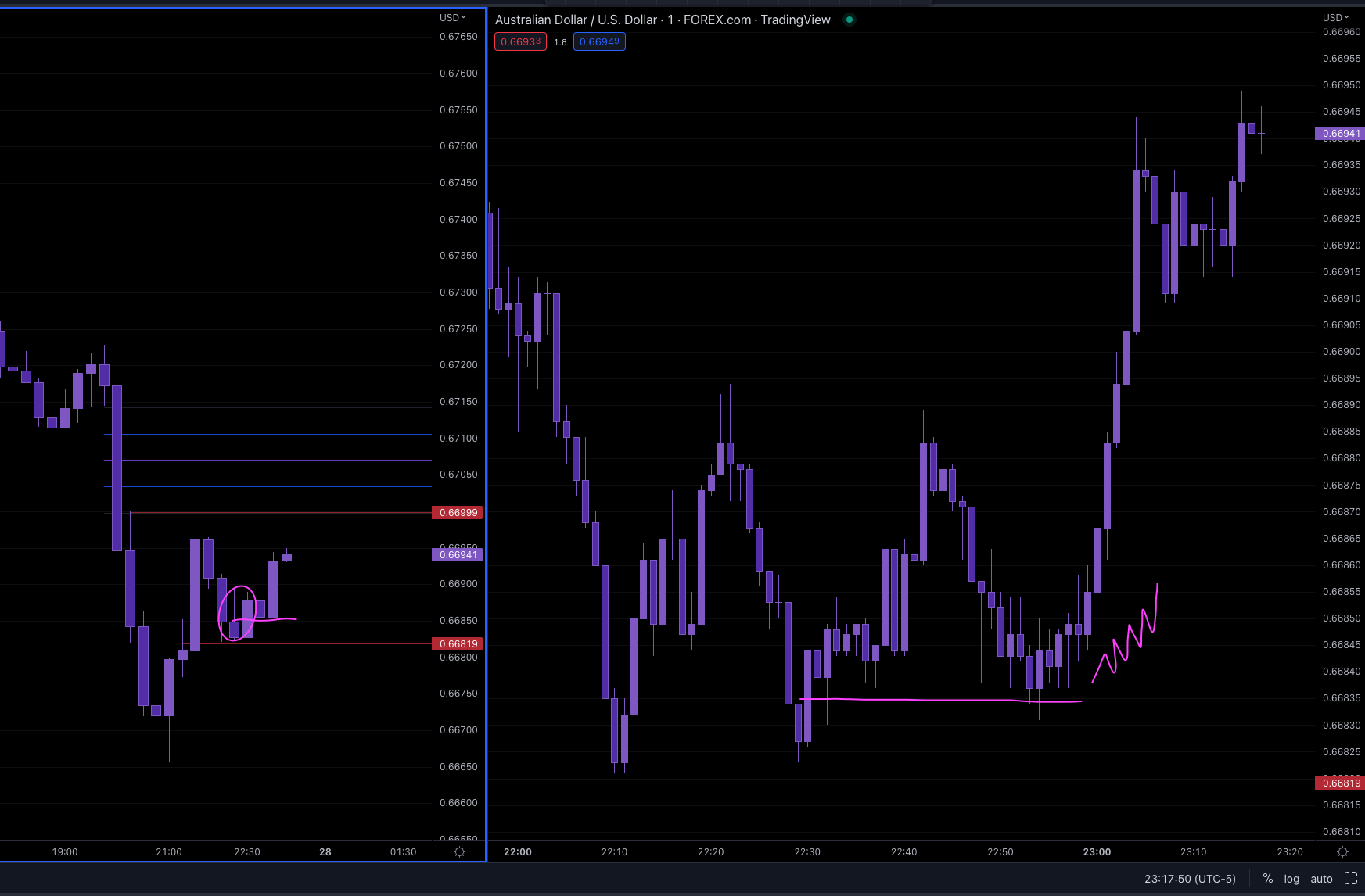This screenshot has height=896, width=1365.
Task: Toggle log scale in bottom bar
Action: (1291, 879)
